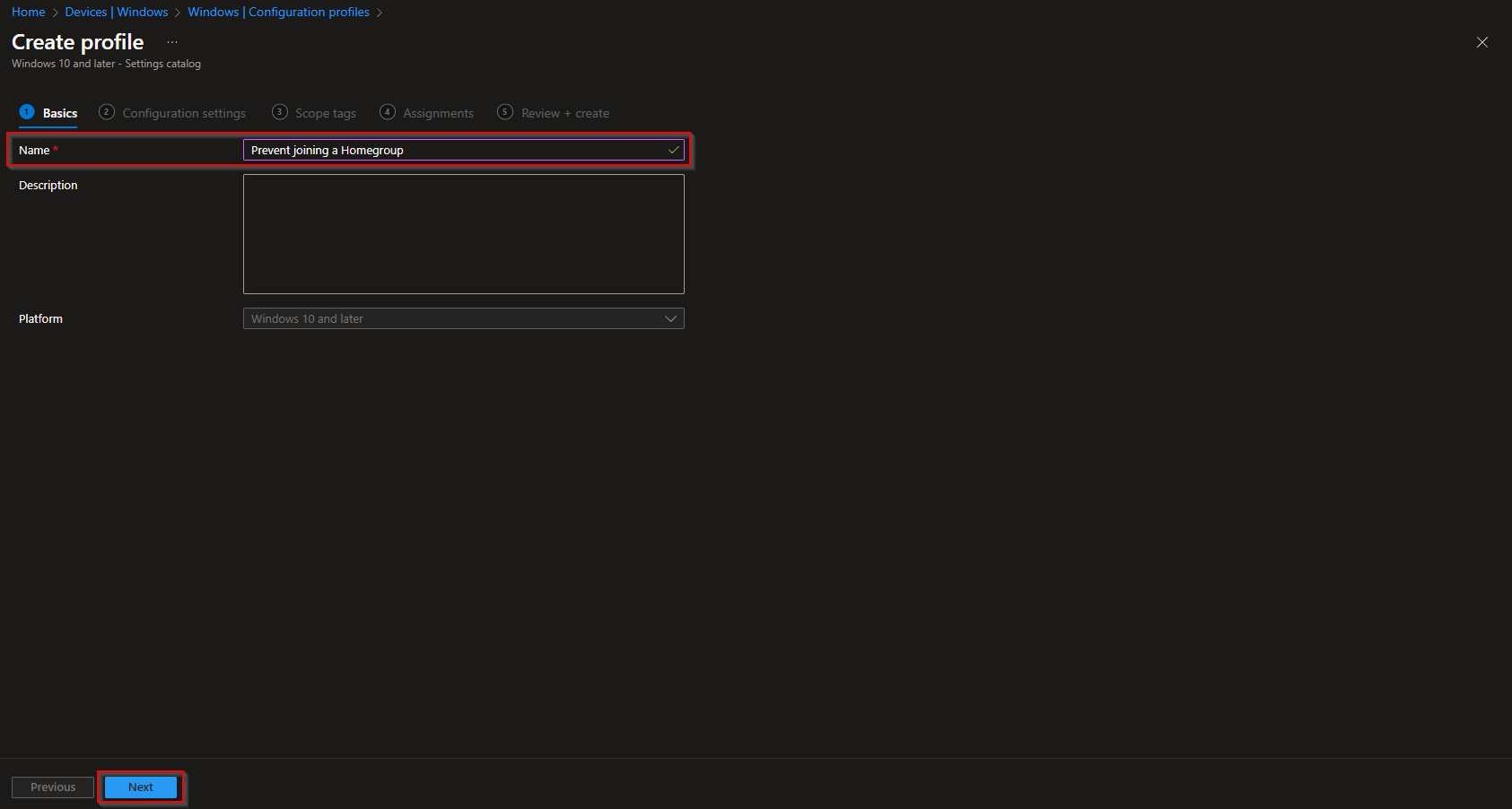Viewport: 1512px width, 809px height.
Task: Open the ellipsis menu beside Create profile title
Action: (x=171, y=41)
